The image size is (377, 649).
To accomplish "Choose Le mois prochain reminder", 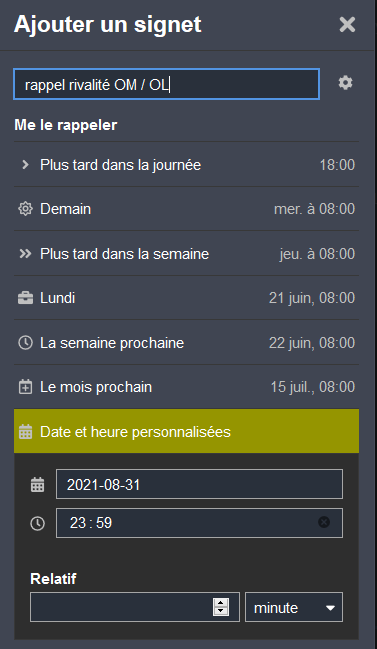I will tap(187, 387).
